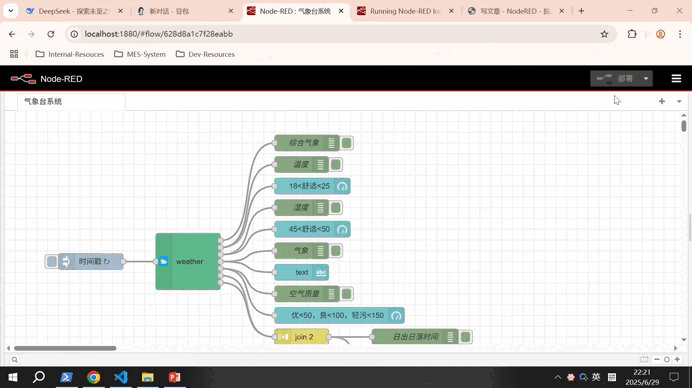This screenshot has width=692, height=388.
Task: Click gauge icon on 优<50 air quality node
Action: (396, 316)
